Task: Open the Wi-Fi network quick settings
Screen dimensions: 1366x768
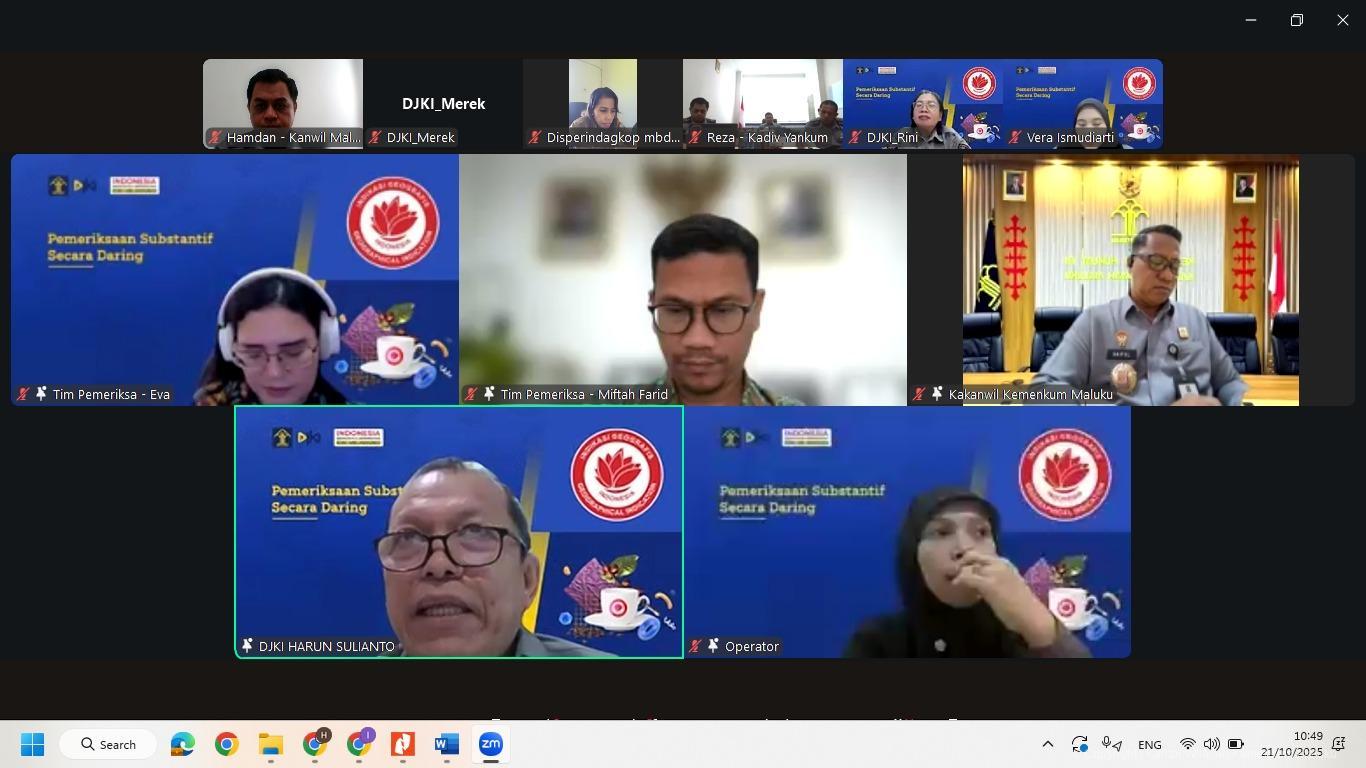Action: 1187,745
